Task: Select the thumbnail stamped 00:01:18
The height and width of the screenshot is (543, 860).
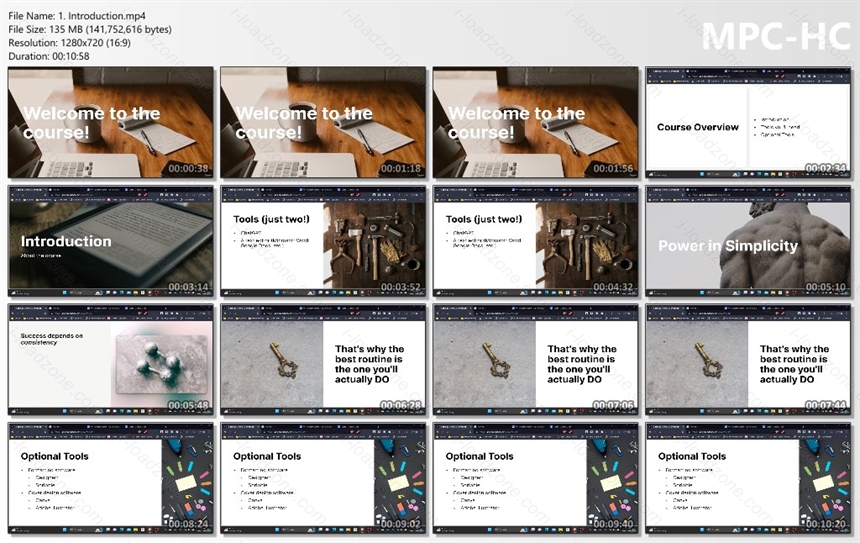Action: pos(323,122)
